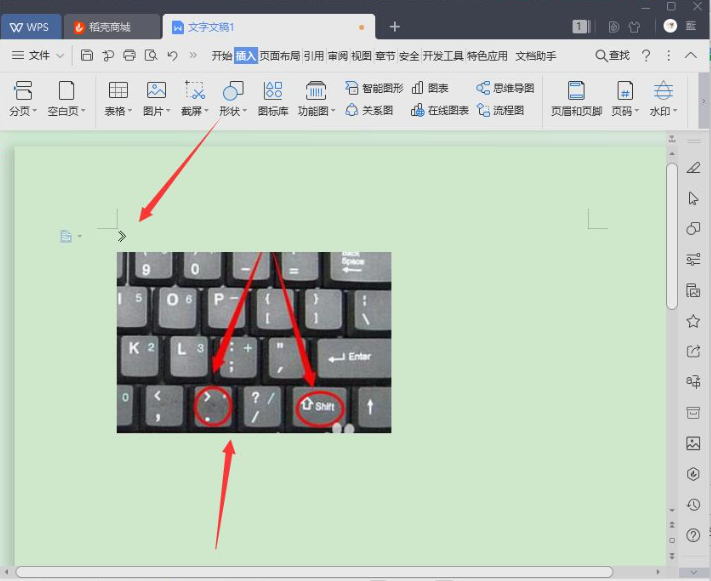Open 页眉和页脚 header and footer
The width and height of the screenshot is (711, 581).
[576, 98]
